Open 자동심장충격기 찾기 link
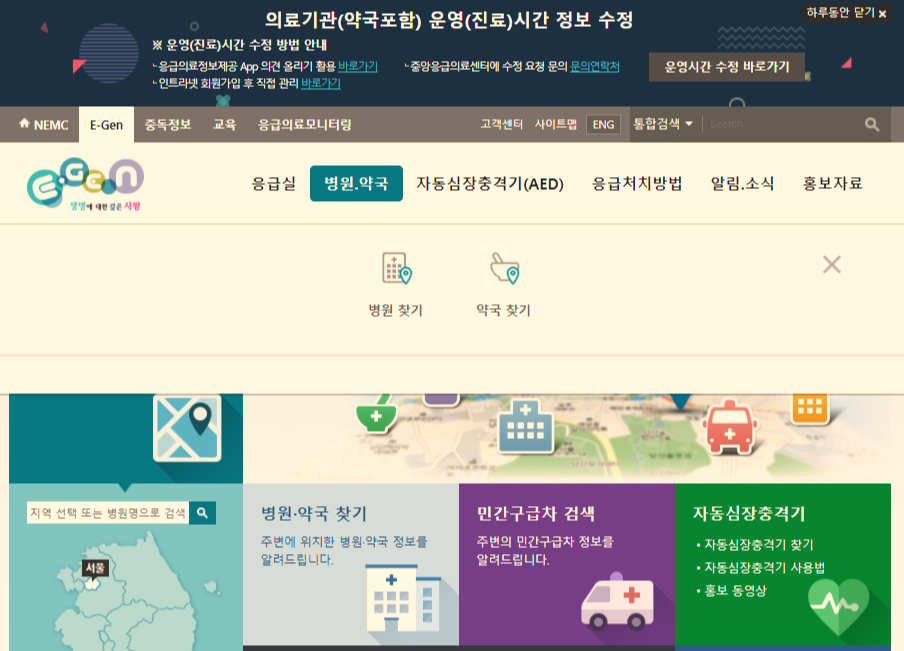This screenshot has width=904, height=651. pos(759,544)
